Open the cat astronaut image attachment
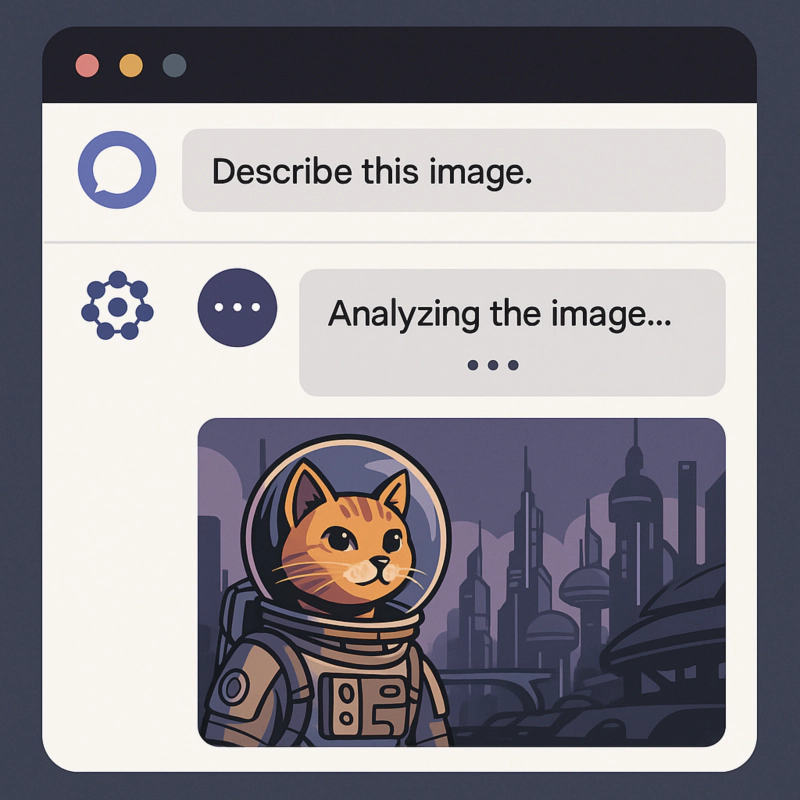 click(462, 582)
